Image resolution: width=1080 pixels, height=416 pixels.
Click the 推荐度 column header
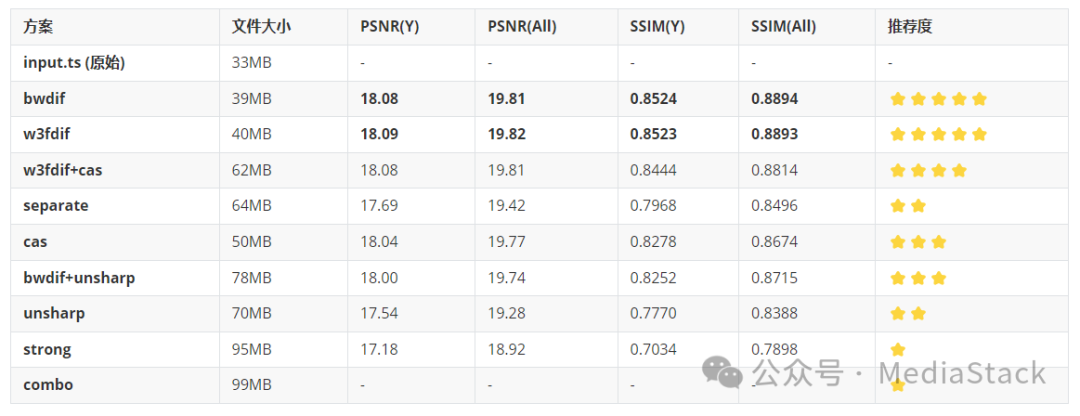pyautogui.click(x=910, y=27)
